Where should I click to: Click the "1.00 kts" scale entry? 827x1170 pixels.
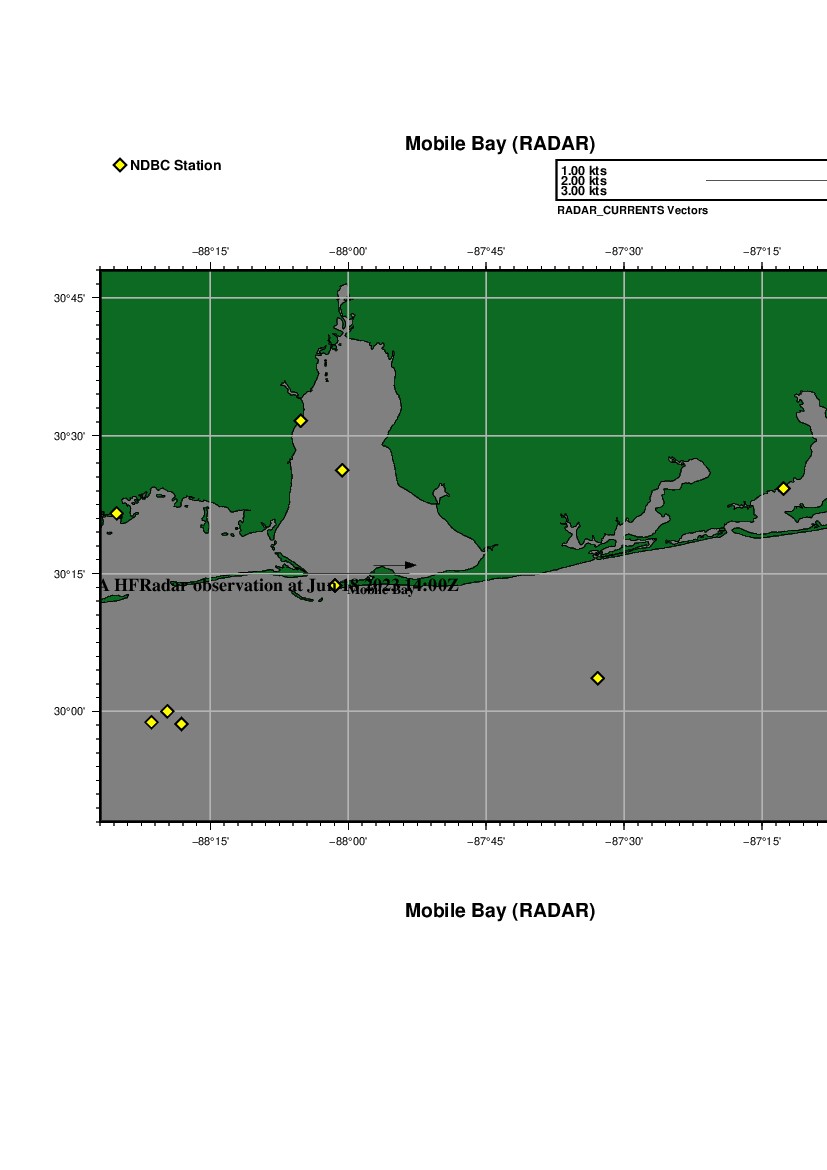583,171
